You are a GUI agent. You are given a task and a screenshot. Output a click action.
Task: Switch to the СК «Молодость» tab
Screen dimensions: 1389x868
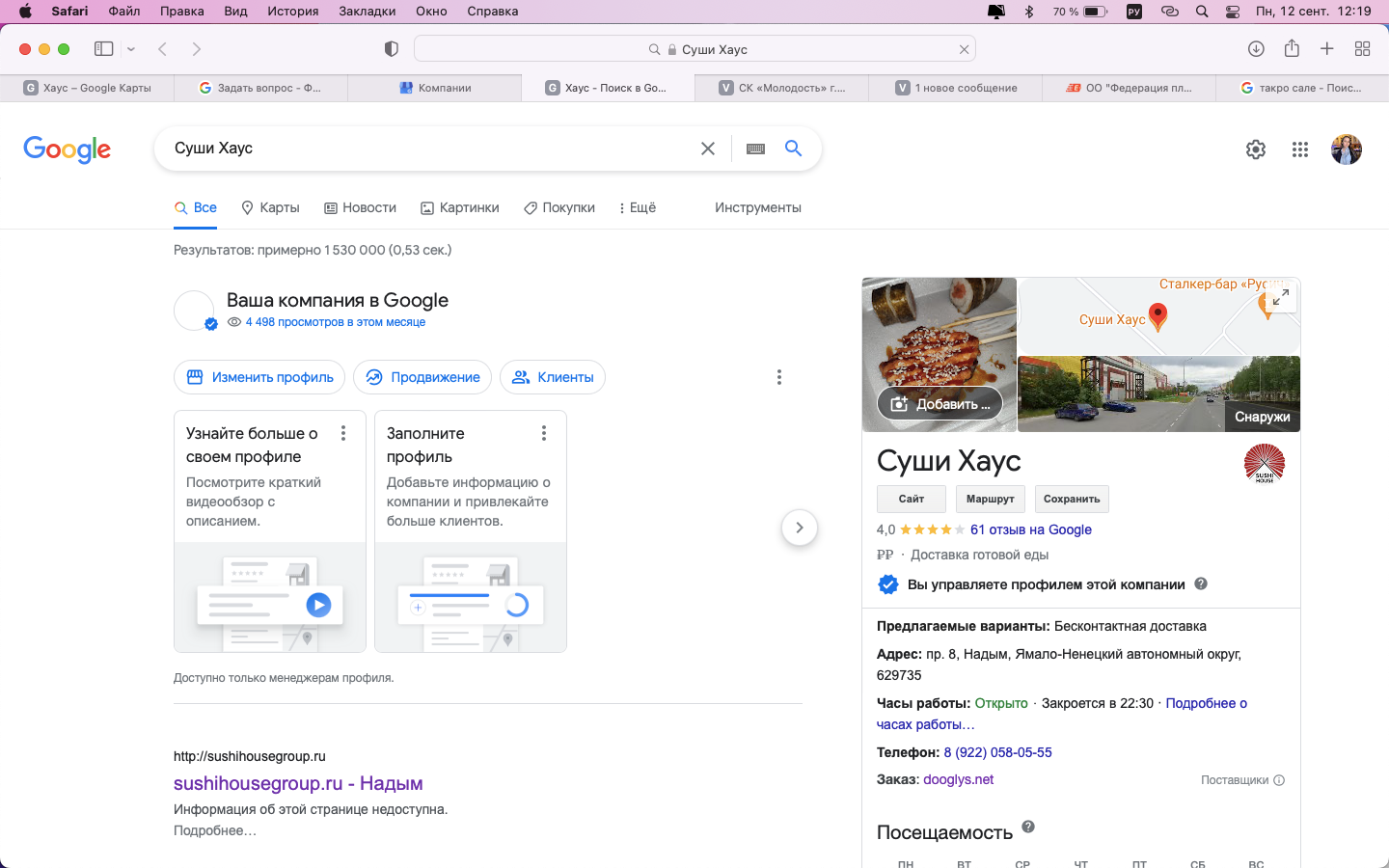click(x=781, y=88)
